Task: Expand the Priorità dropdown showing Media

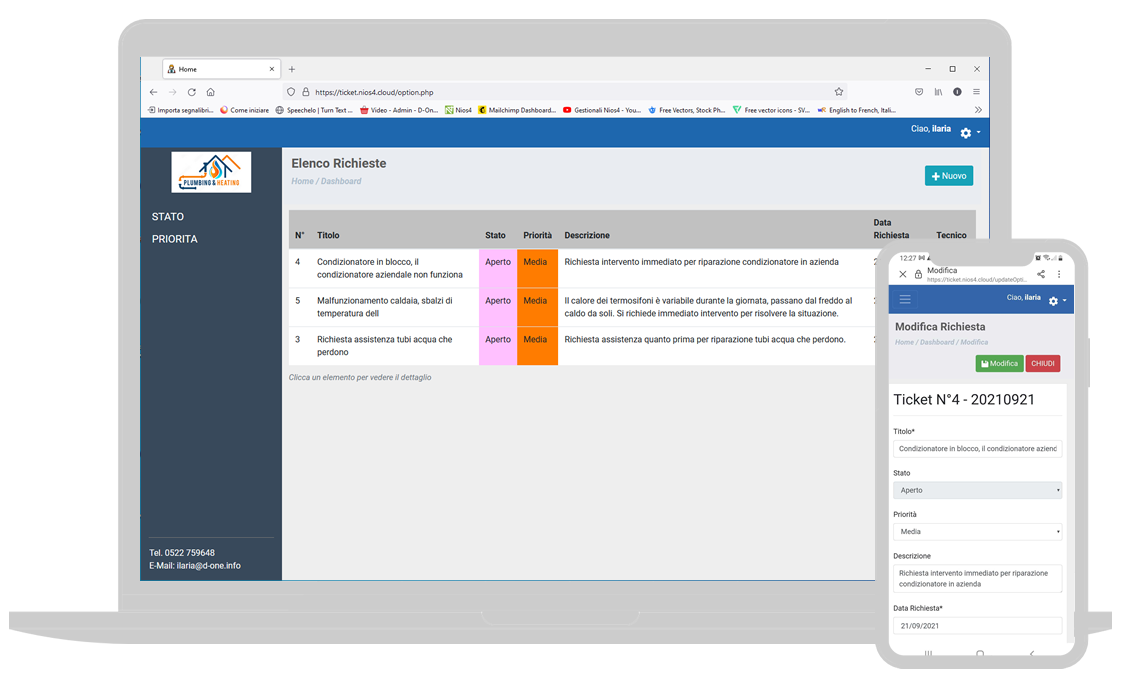Action: 977,532
